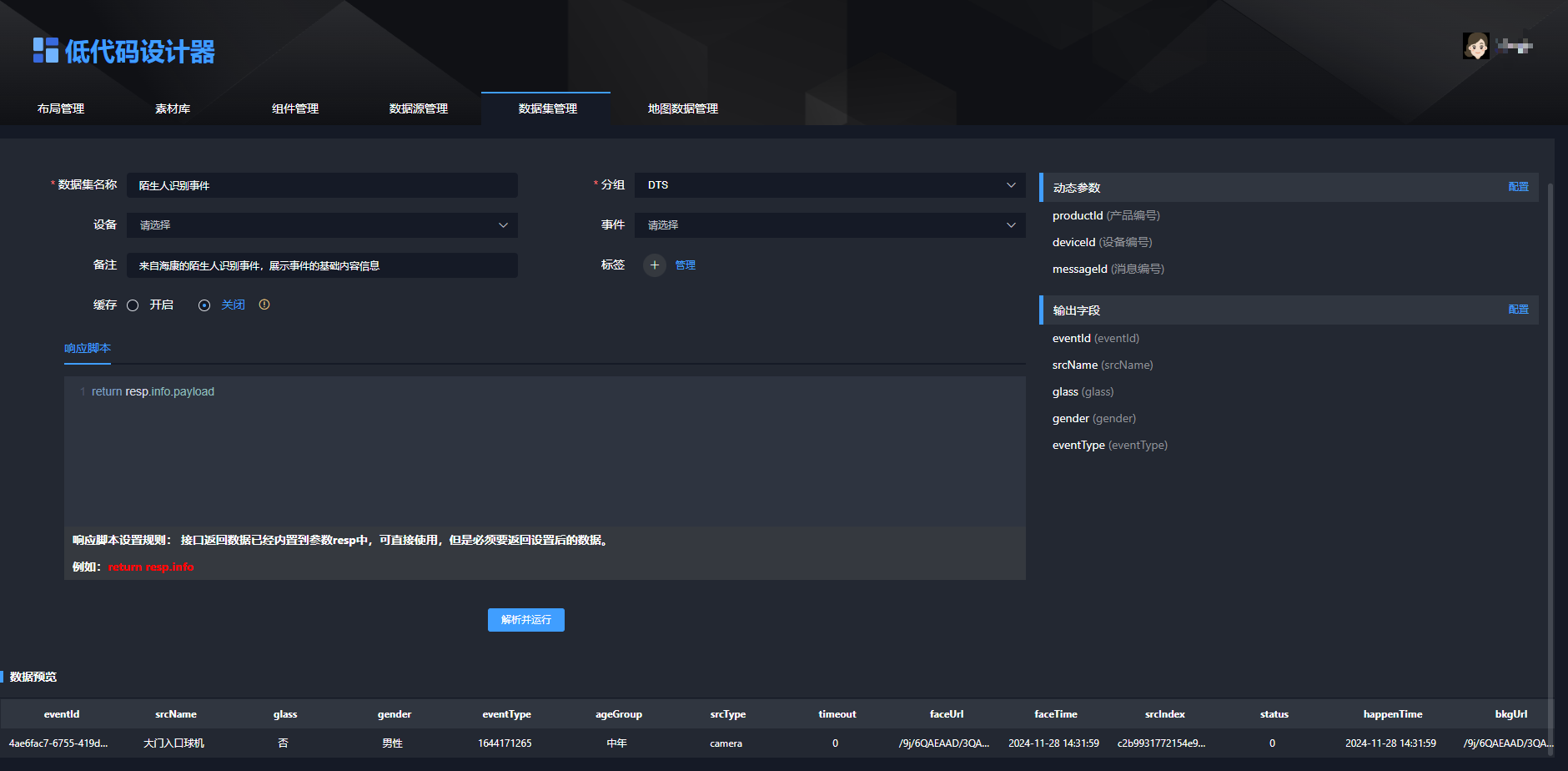1568x771 pixels.
Task: Click the 管理 tags link
Action: pyautogui.click(x=685, y=265)
